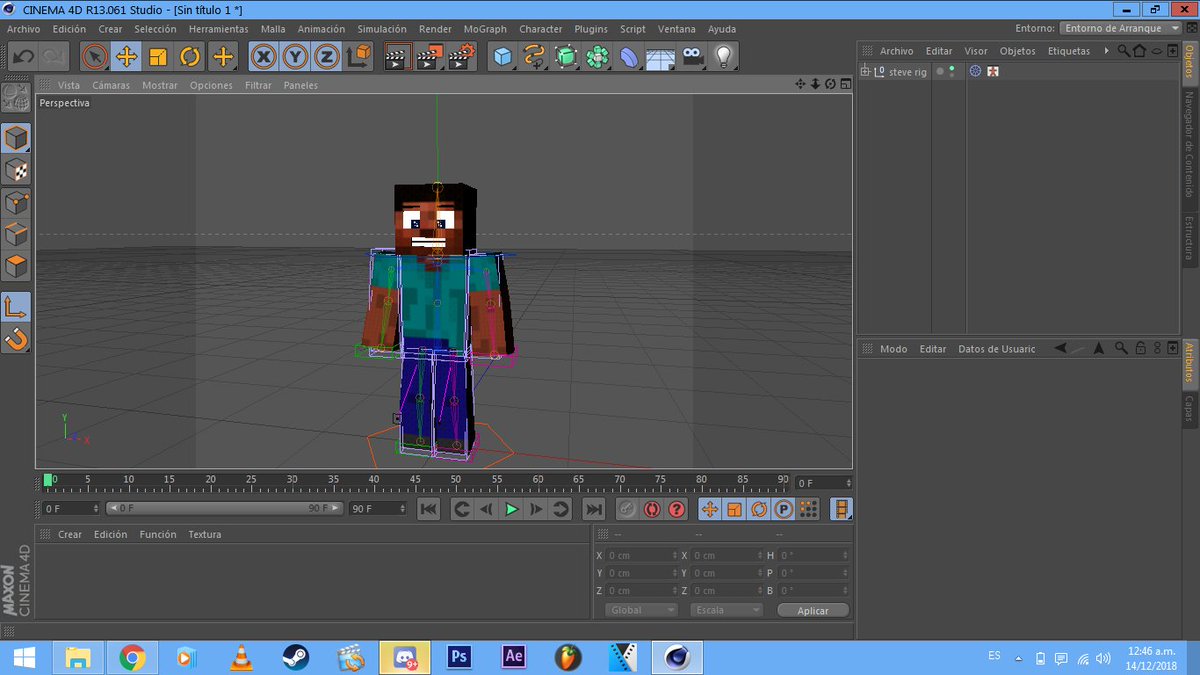This screenshot has height=675, width=1200.
Task: Open the Escala coordinate dropdown
Action: (x=726, y=609)
